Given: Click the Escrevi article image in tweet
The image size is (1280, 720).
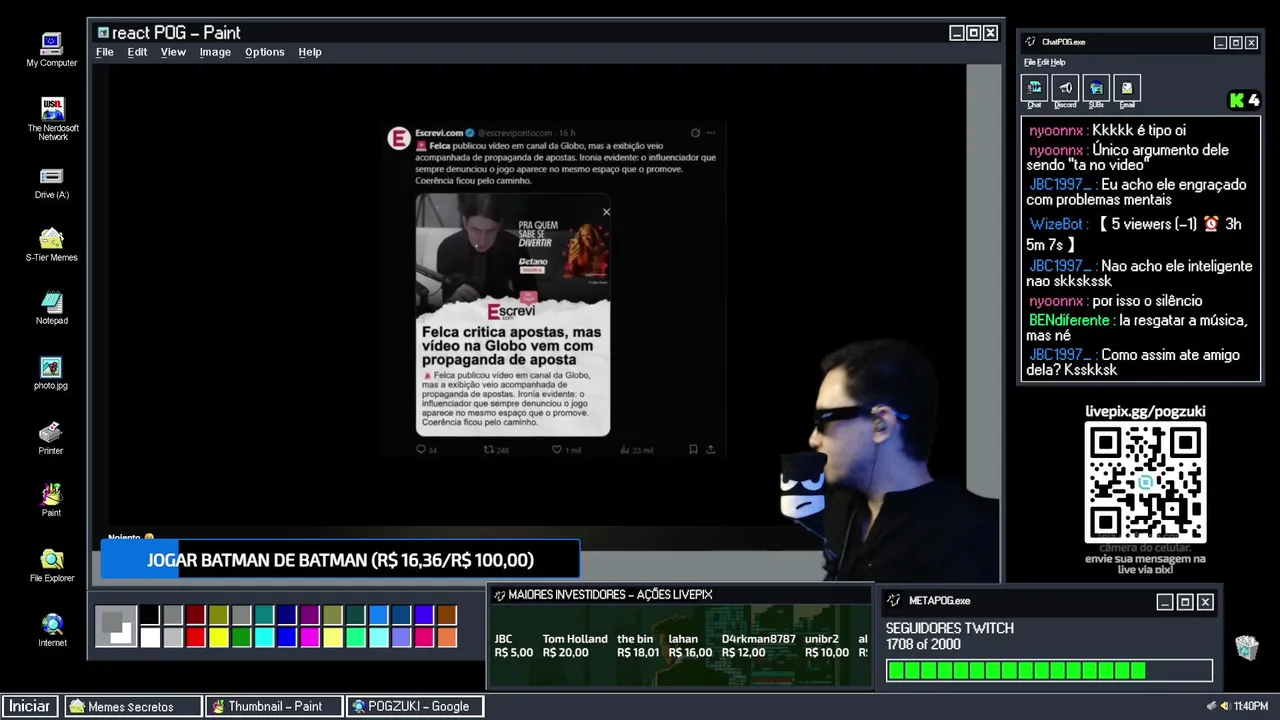Looking at the screenshot, I should [x=513, y=315].
